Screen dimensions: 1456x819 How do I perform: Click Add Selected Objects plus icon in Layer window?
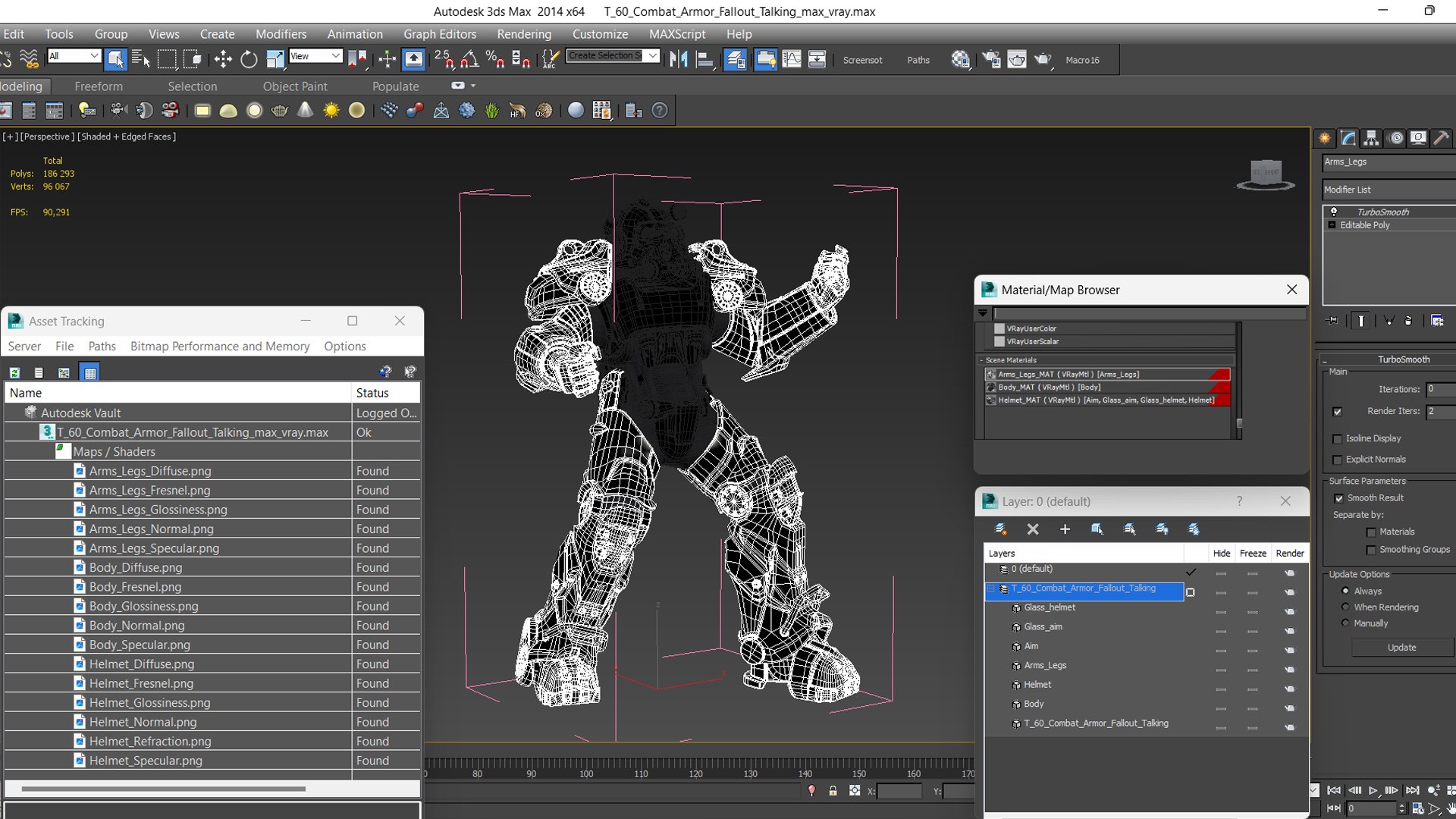(1065, 529)
